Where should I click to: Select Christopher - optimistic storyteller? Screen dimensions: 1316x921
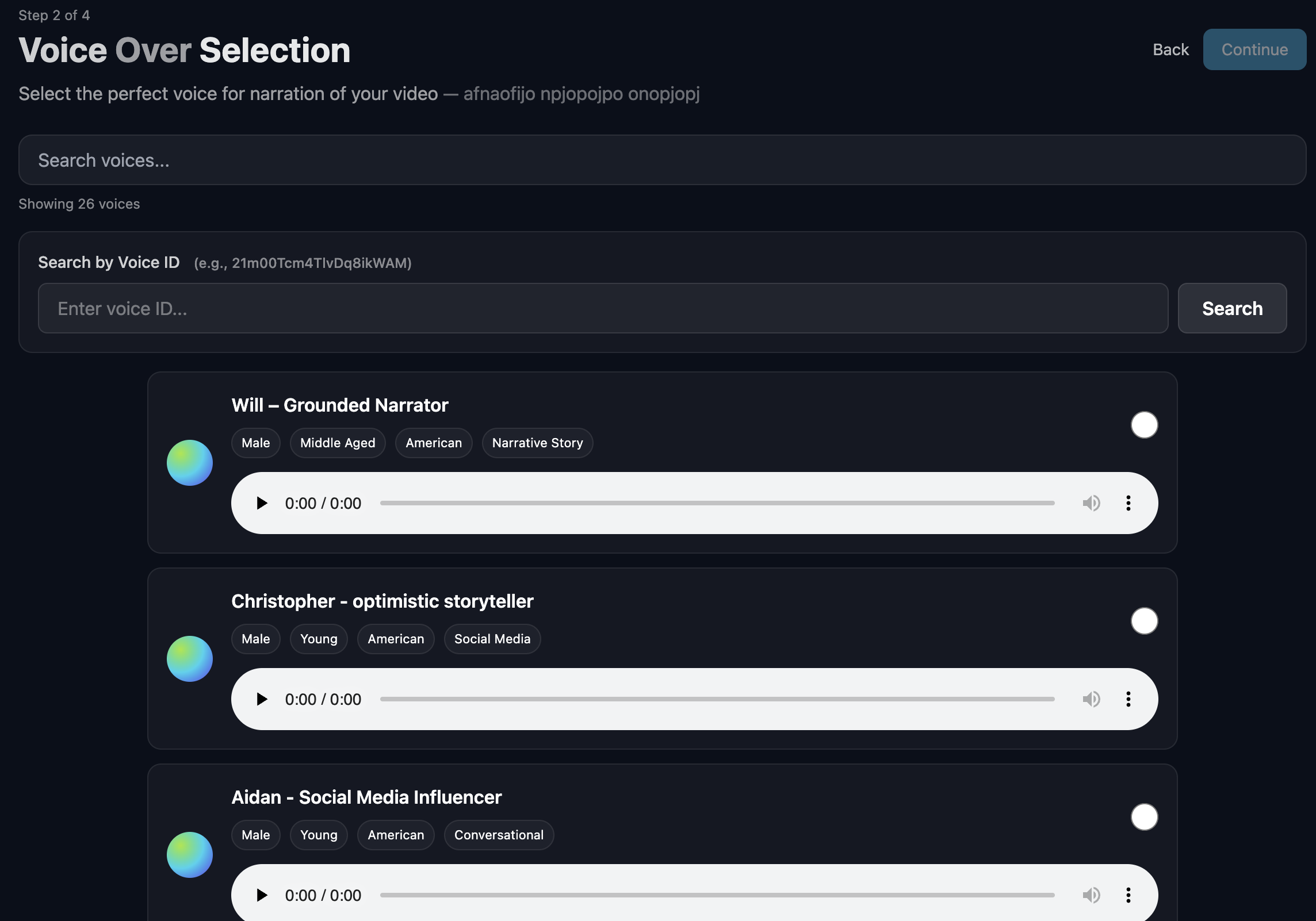point(1144,621)
